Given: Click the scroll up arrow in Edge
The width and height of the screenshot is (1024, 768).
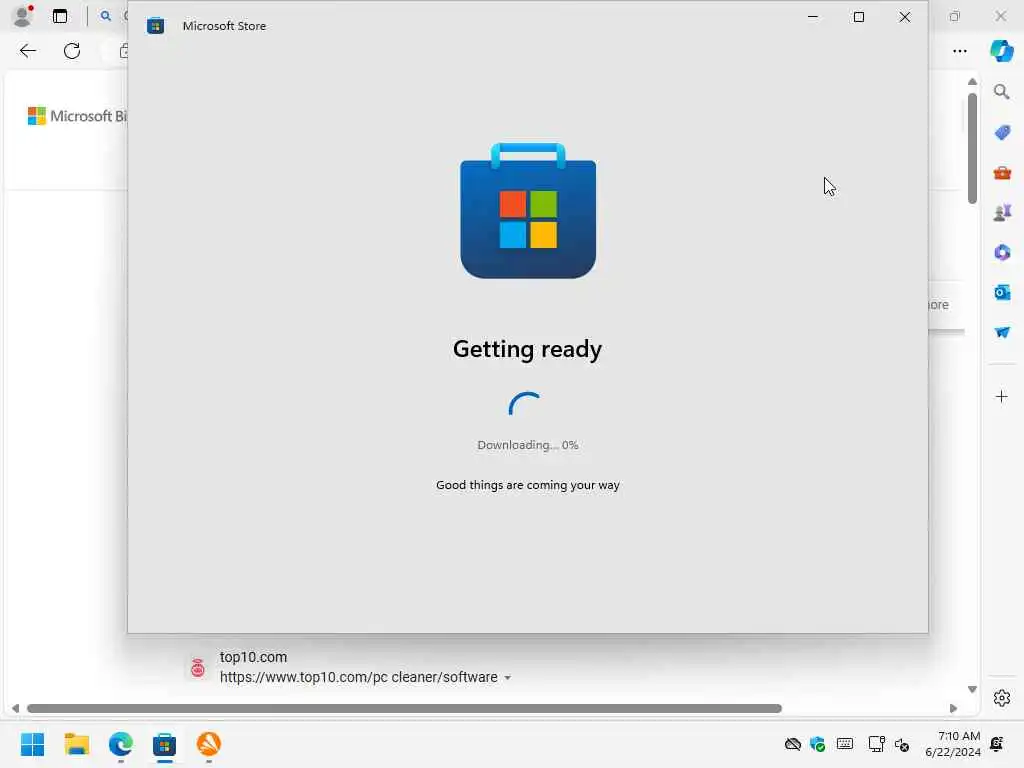Looking at the screenshot, I should click(972, 82).
